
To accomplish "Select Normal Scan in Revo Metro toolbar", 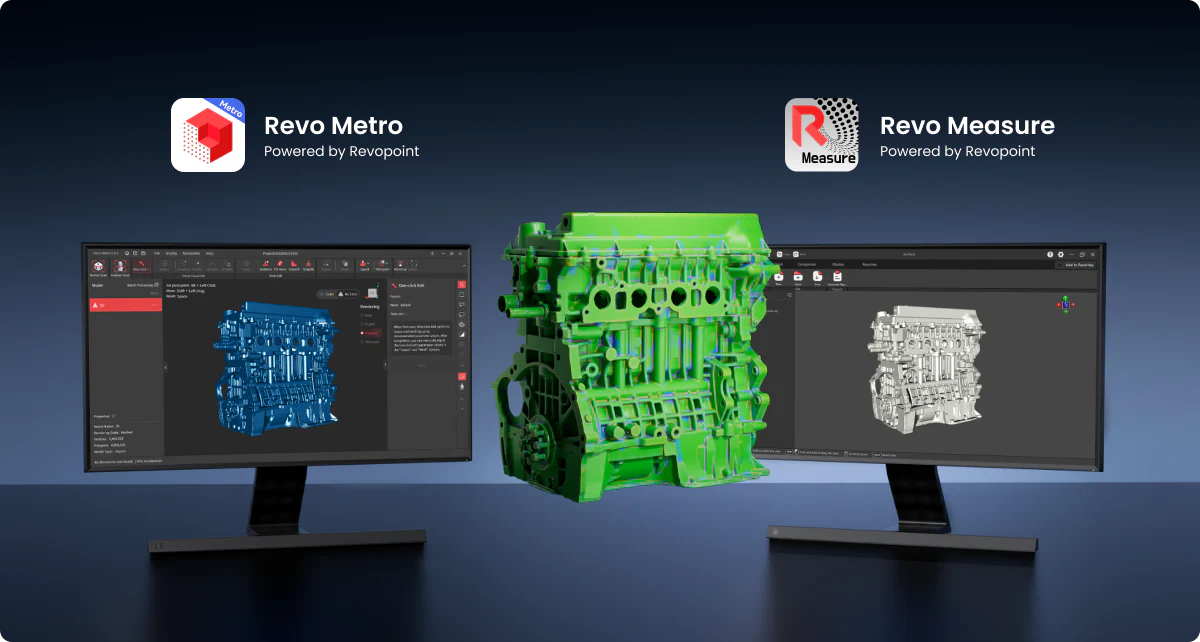I will click(x=98, y=267).
